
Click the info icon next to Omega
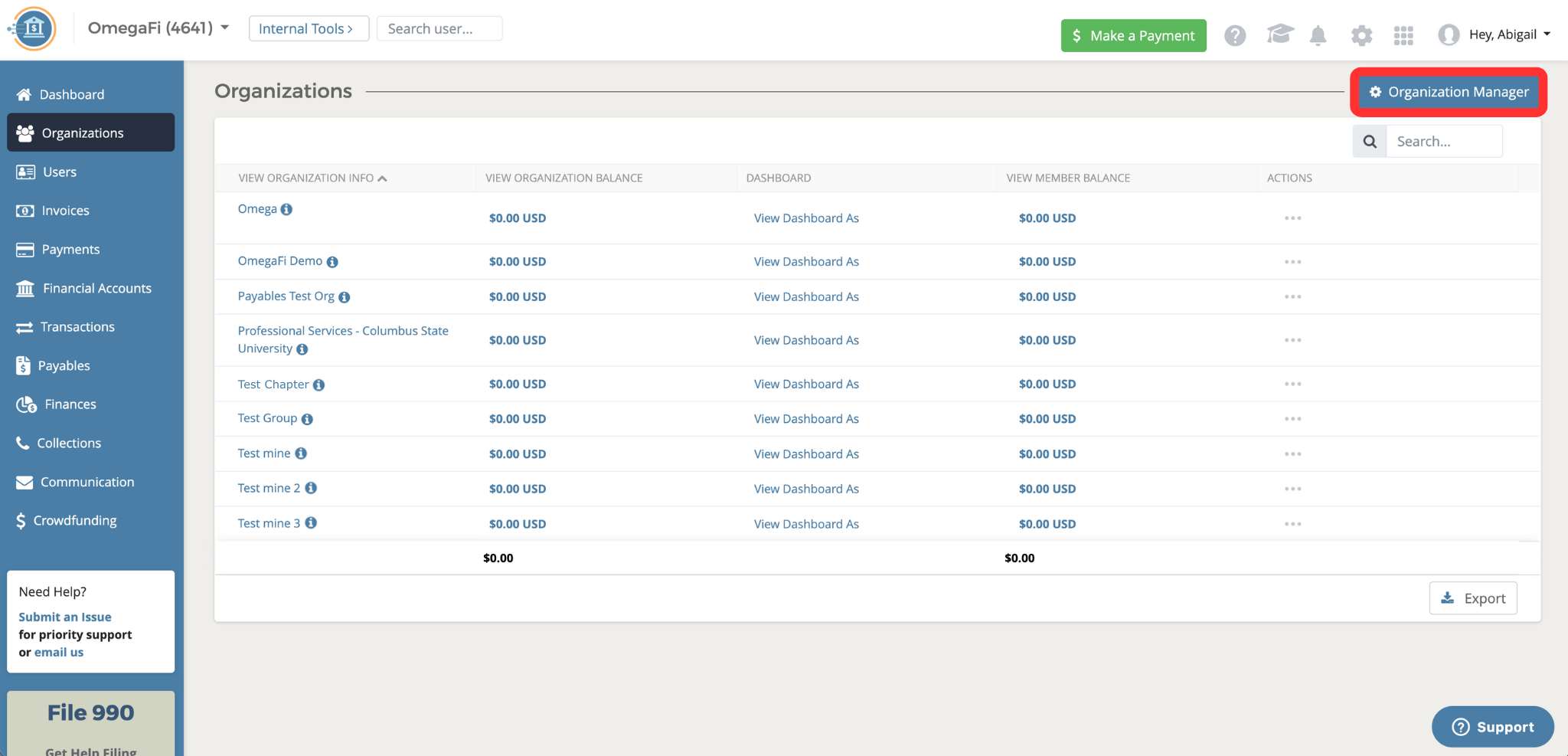point(286,209)
